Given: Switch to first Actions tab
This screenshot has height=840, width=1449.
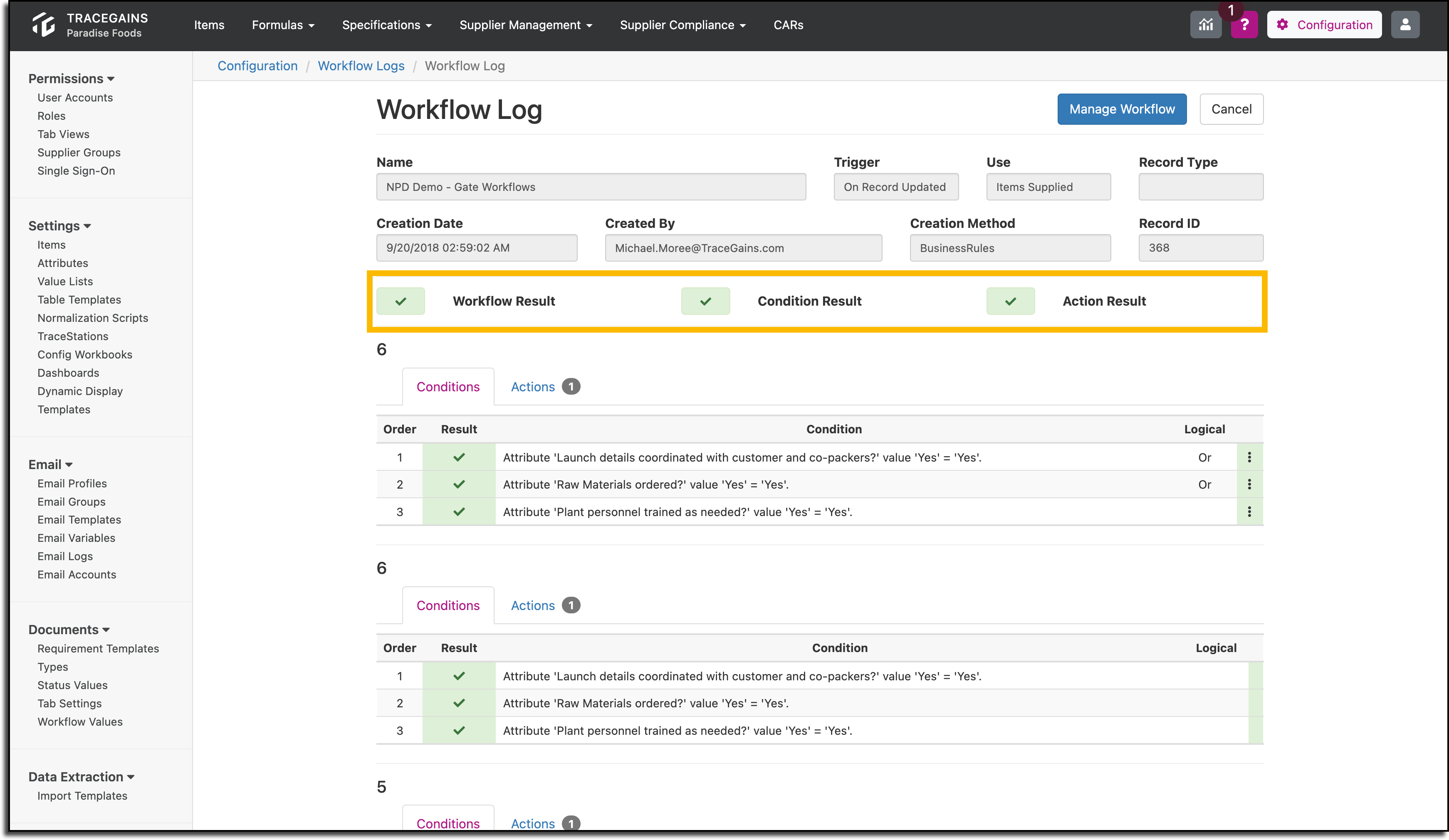Looking at the screenshot, I should point(544,386).
